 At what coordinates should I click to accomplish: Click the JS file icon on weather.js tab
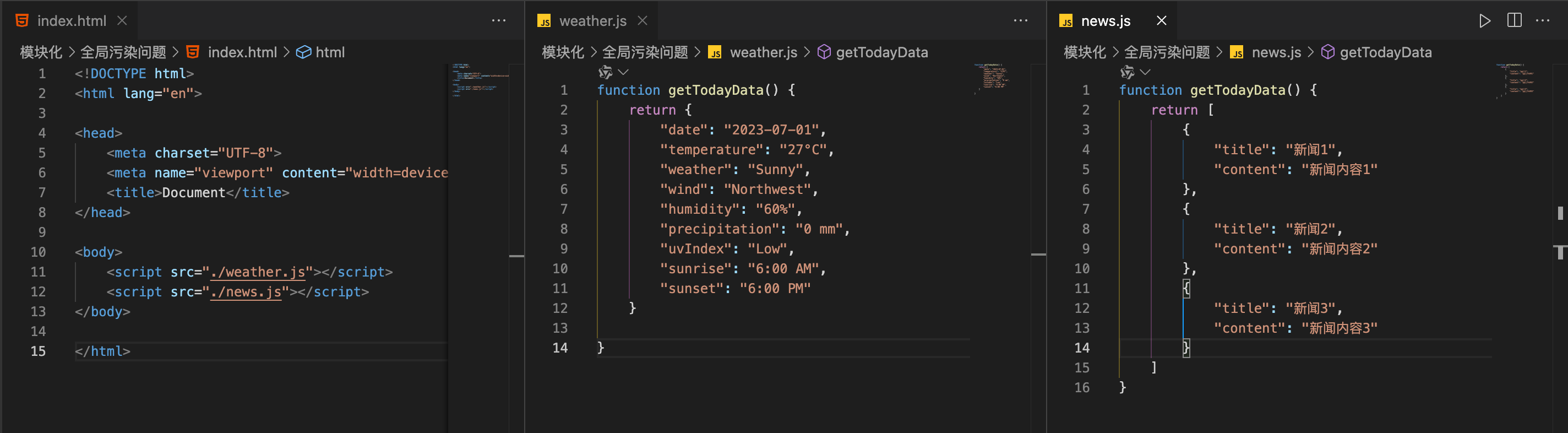[543, 21]
